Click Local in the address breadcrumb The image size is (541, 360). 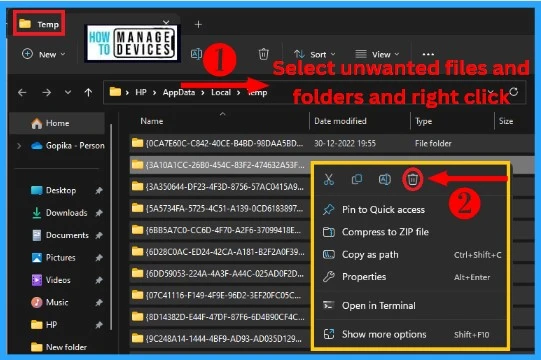click(221, 92)
